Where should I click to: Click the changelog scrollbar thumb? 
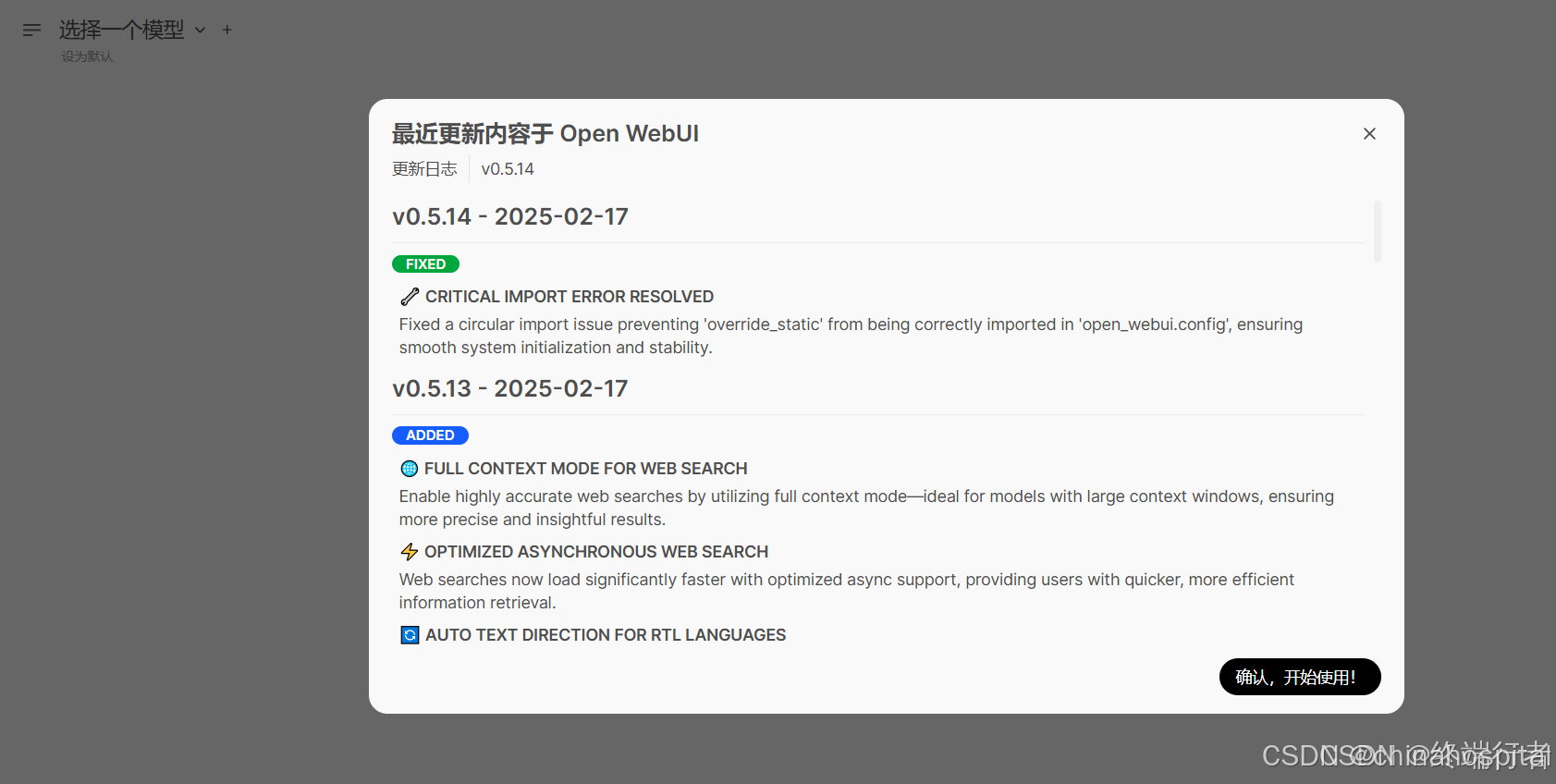tap(1377, 231)
